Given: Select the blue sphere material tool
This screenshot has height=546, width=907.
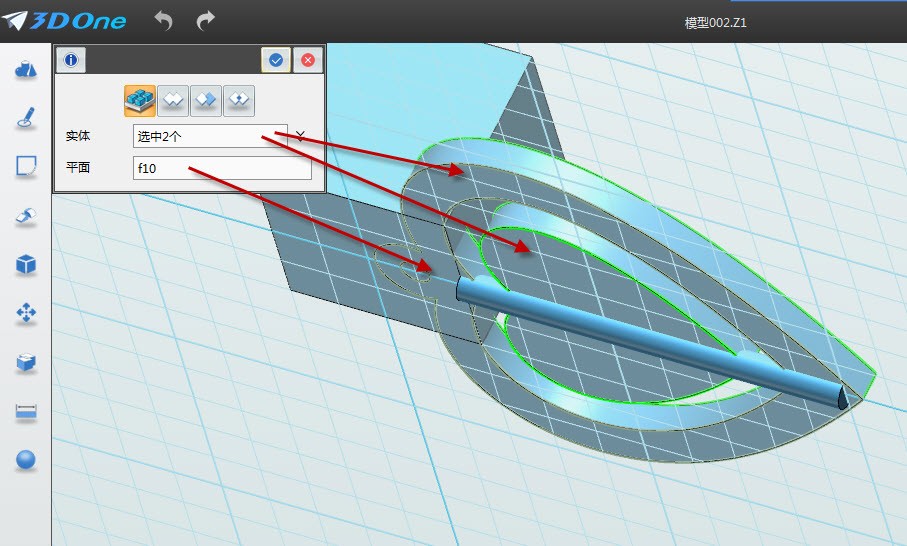Looking at the screenshot, I should pyautogui.click(x=26, y=459).
